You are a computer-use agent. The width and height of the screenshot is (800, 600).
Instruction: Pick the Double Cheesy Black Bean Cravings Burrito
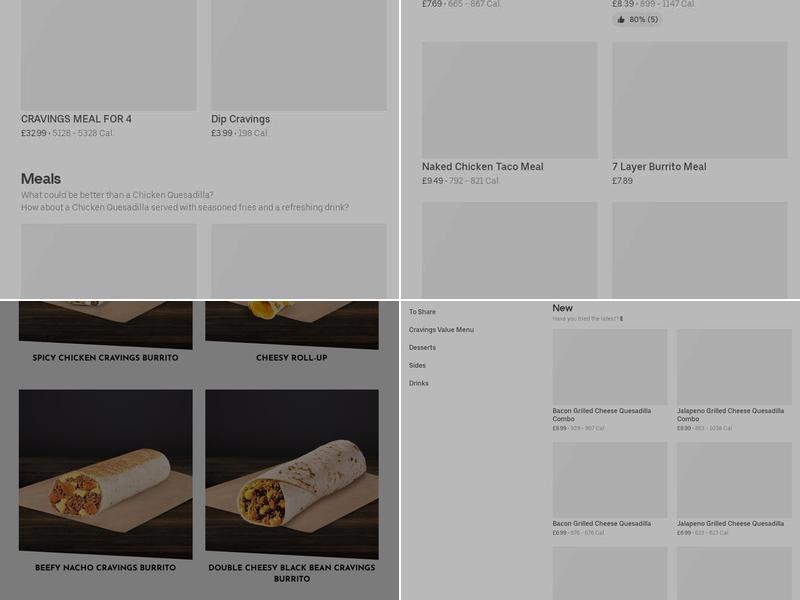[x=292, y=474]
